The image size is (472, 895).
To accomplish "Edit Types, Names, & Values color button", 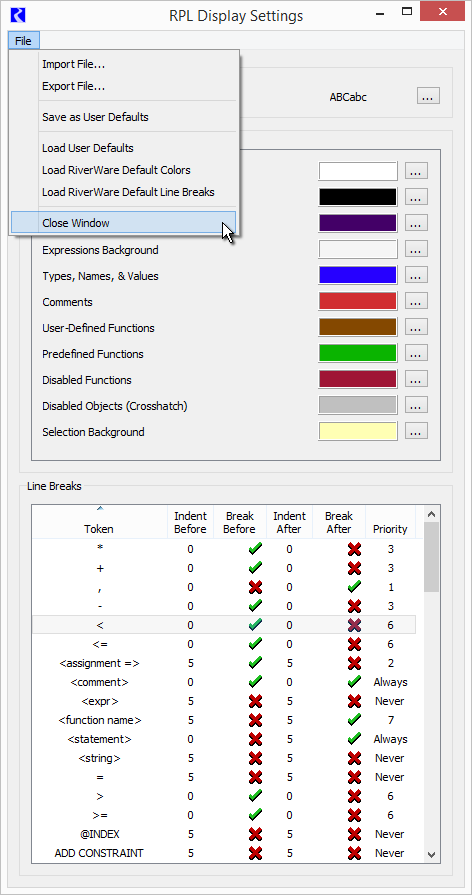I will coord(416,276).
